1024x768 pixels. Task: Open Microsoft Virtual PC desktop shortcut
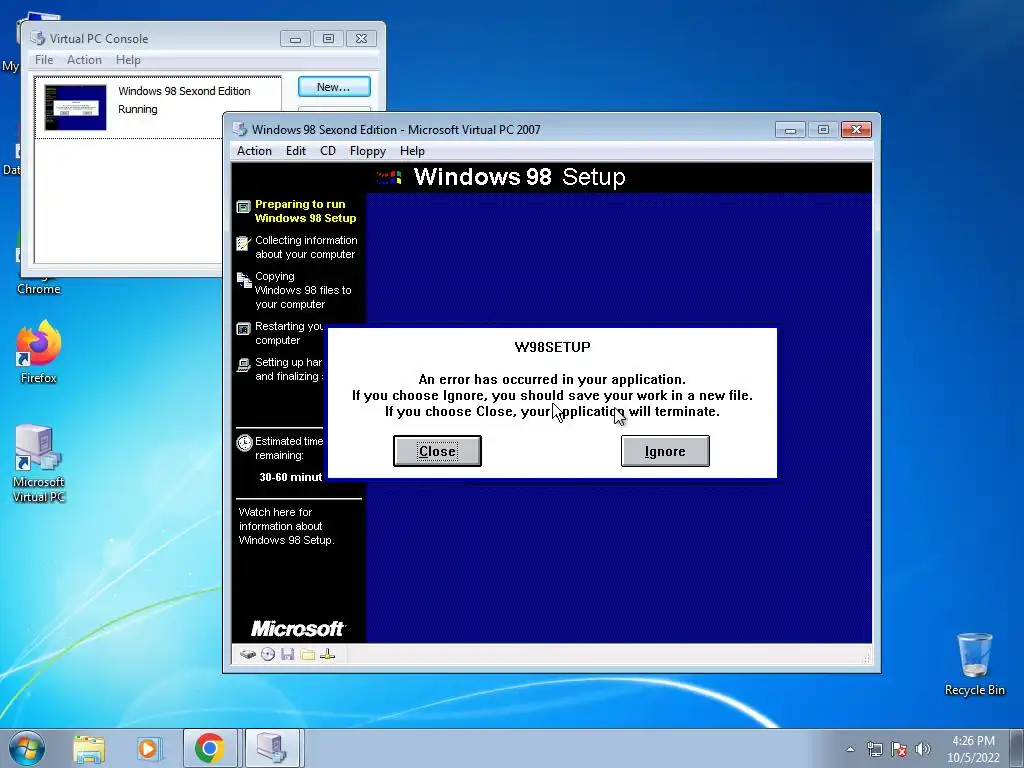(x=39, y=463)
